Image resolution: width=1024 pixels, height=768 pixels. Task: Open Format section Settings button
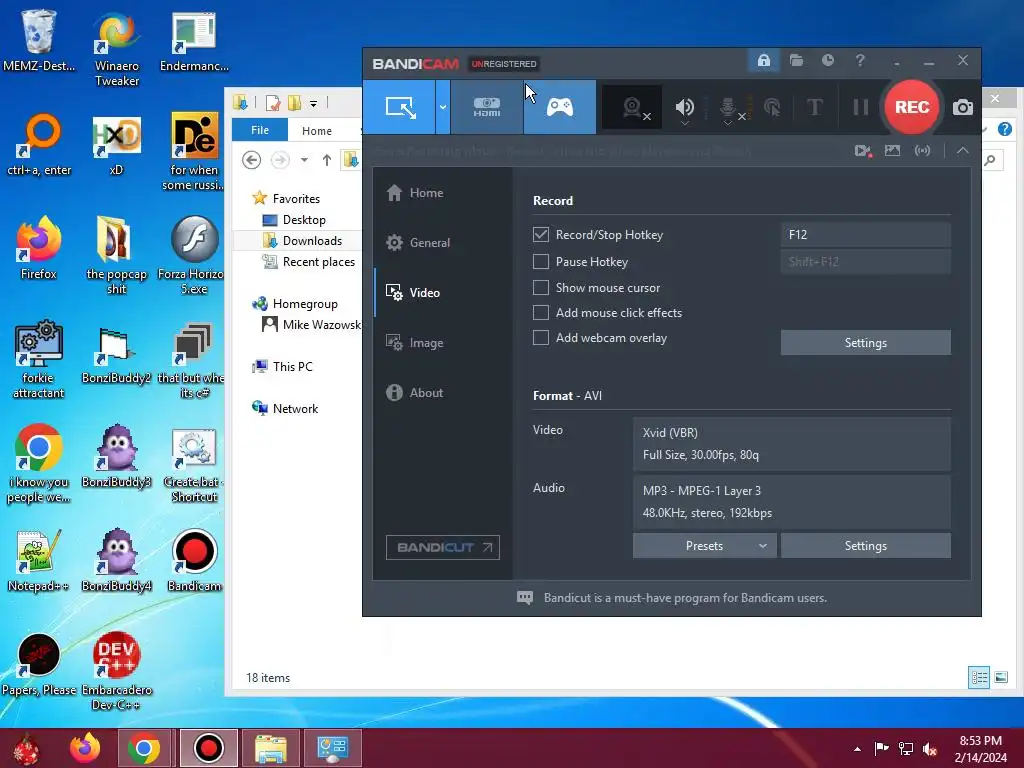[865, 545]
